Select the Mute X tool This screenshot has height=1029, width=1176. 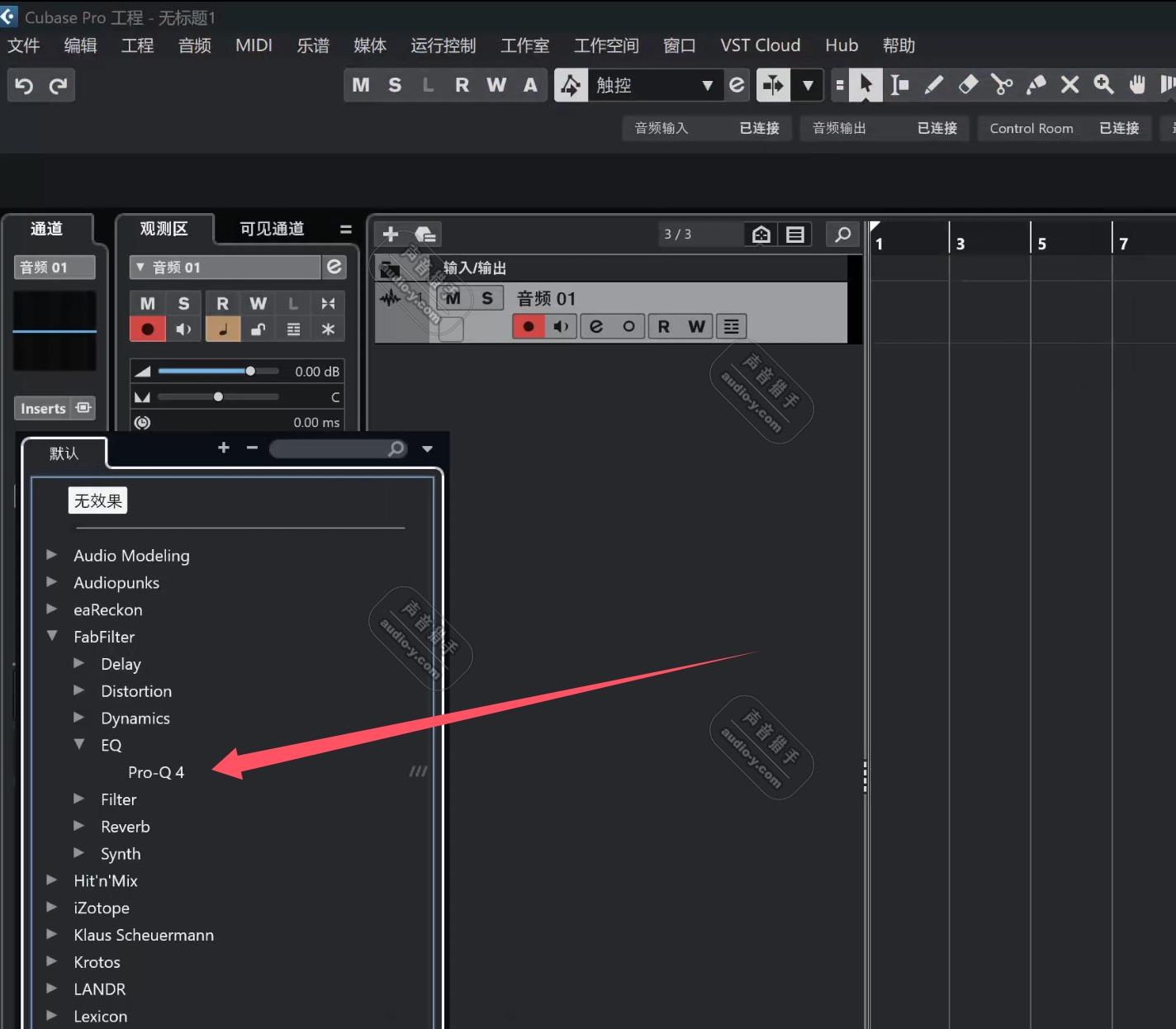(1069, 84)
